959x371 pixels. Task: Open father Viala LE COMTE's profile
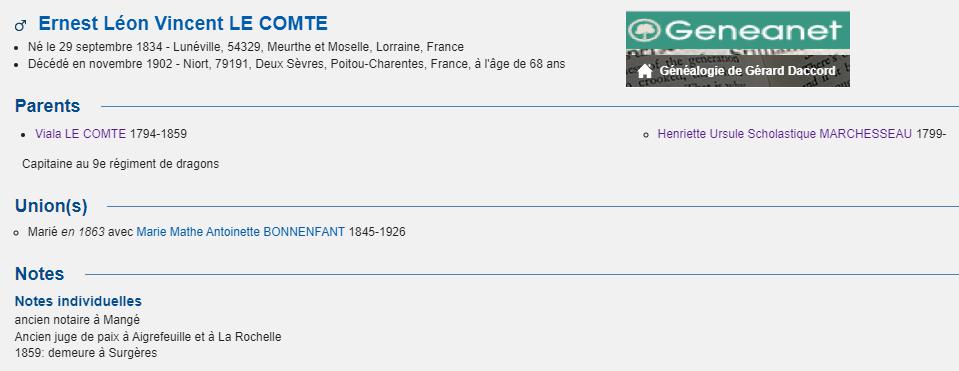(x=80, y=133)
